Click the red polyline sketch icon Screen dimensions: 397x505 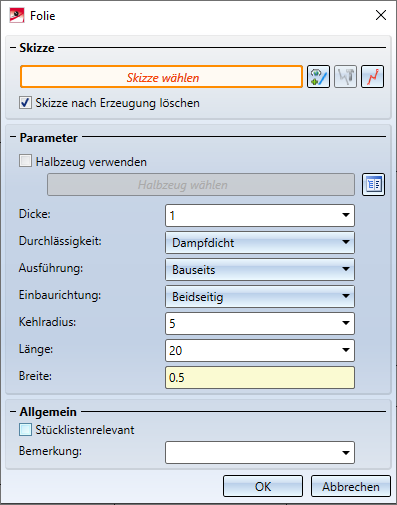(373, 77)
